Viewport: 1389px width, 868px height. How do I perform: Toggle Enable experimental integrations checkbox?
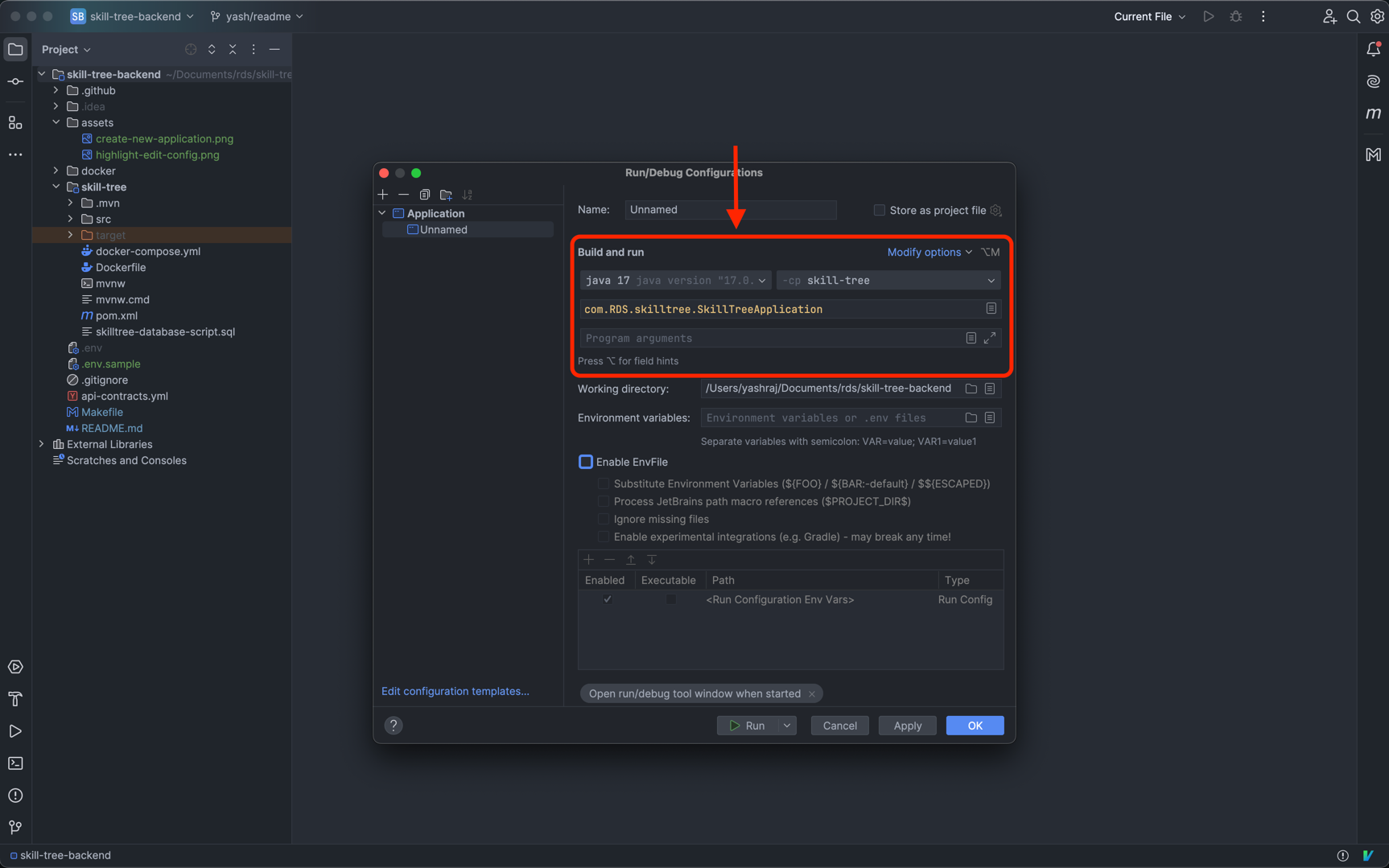604,537
